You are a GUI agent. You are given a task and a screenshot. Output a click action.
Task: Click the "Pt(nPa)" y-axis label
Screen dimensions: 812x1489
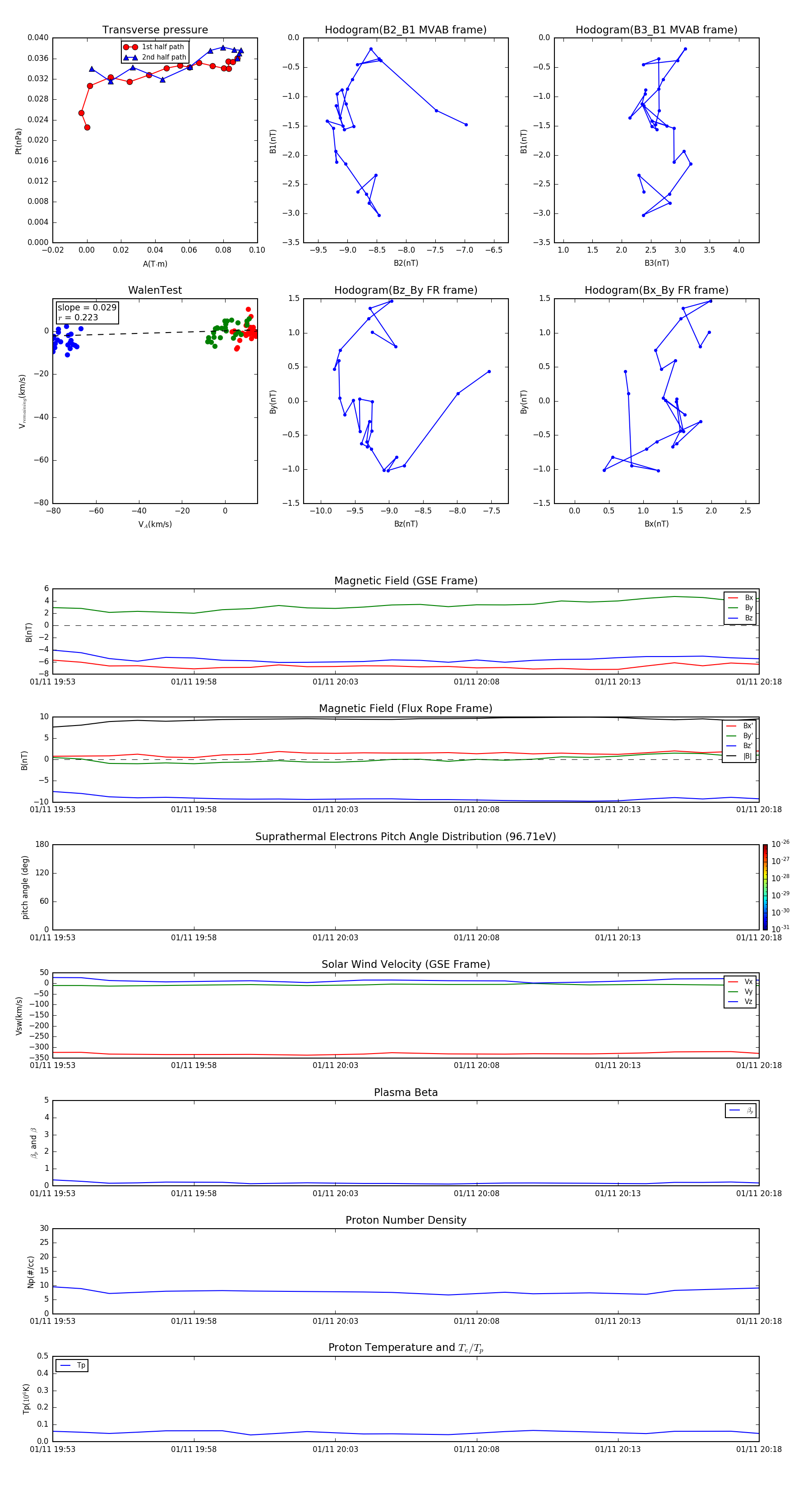coord(18,141)
